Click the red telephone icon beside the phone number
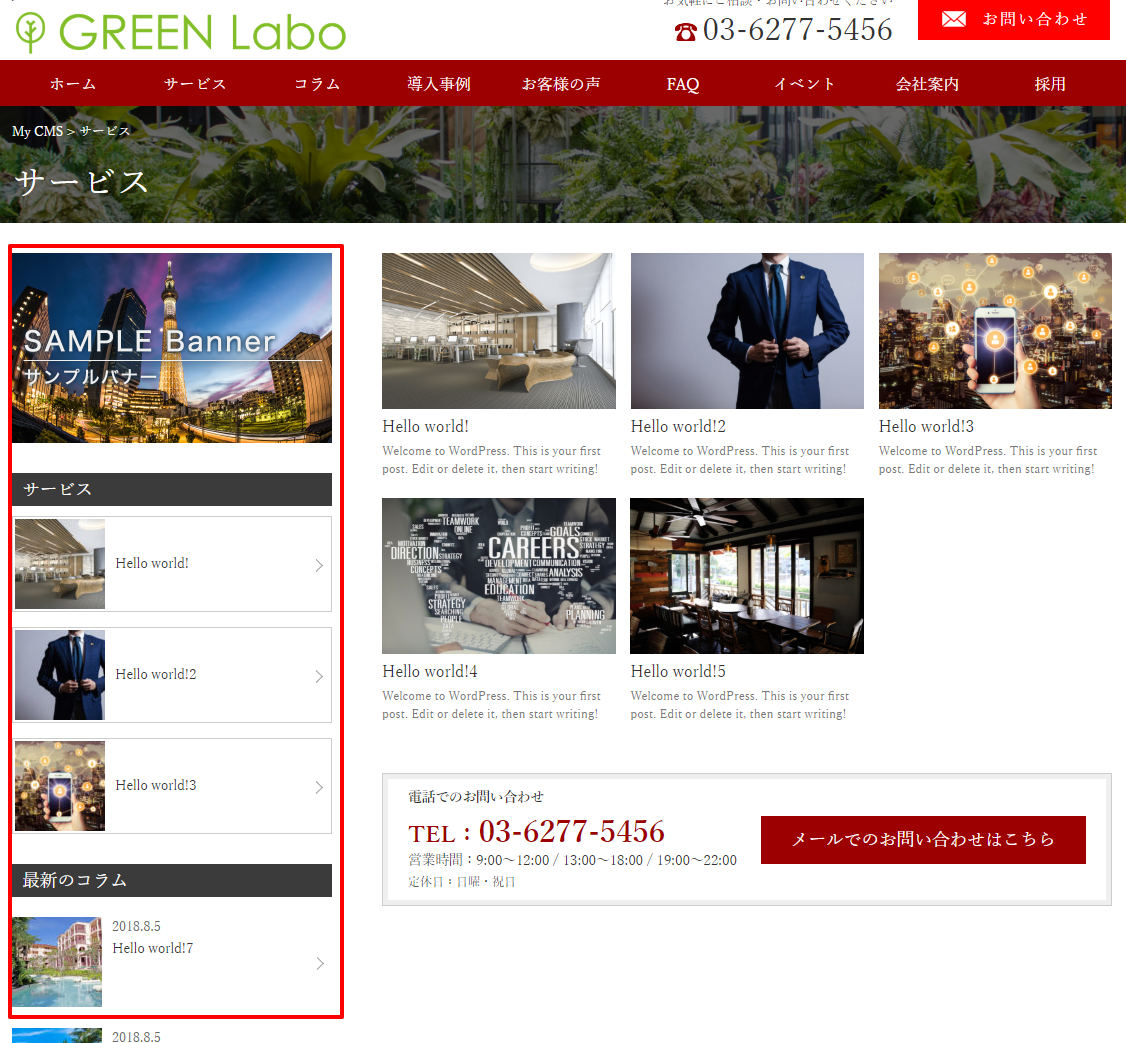The width and height of the screenshot is (1126, 1043). 685,32
